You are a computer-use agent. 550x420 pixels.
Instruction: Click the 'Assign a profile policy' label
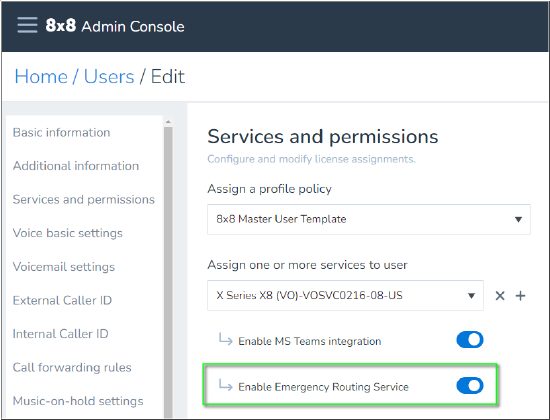coord(269,189)
